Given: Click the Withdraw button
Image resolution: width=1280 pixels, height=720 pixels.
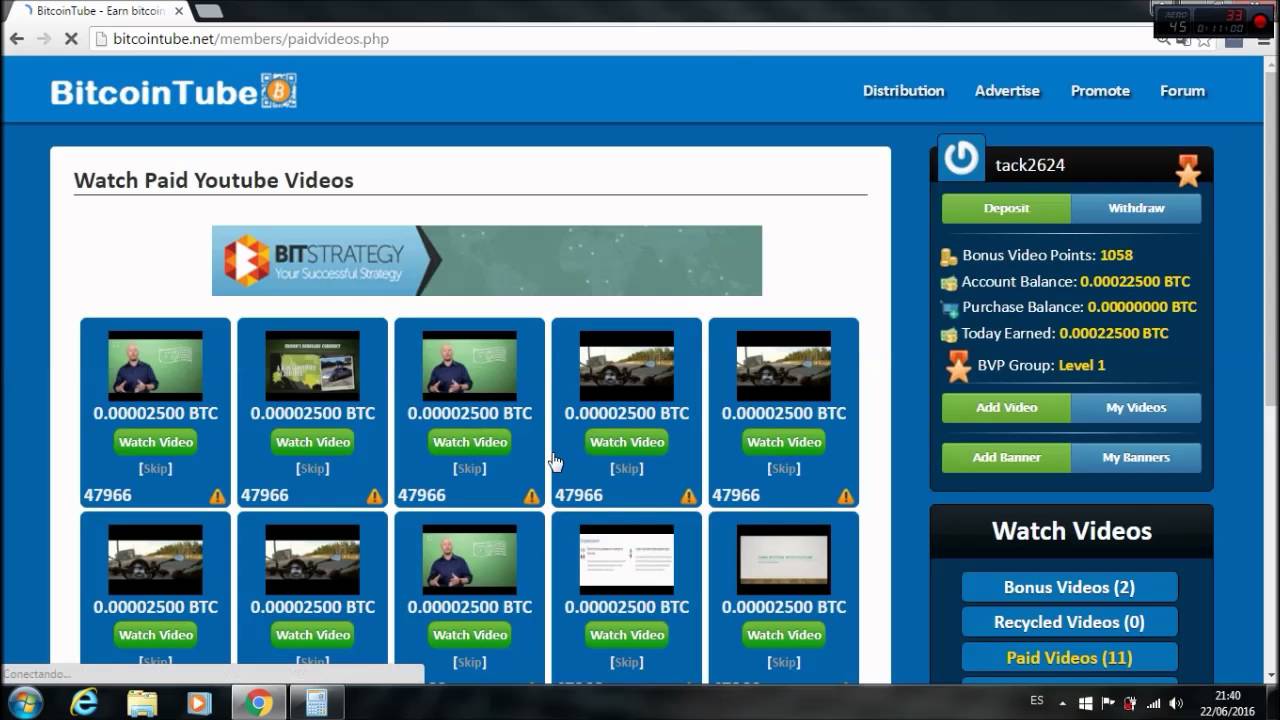Looking at the screenshot, I should (x=1136, y=208).
